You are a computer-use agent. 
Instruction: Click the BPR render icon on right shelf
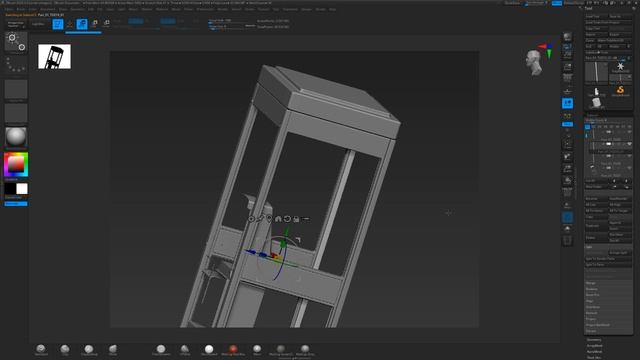pyautogui.click(x=567, y=38)
